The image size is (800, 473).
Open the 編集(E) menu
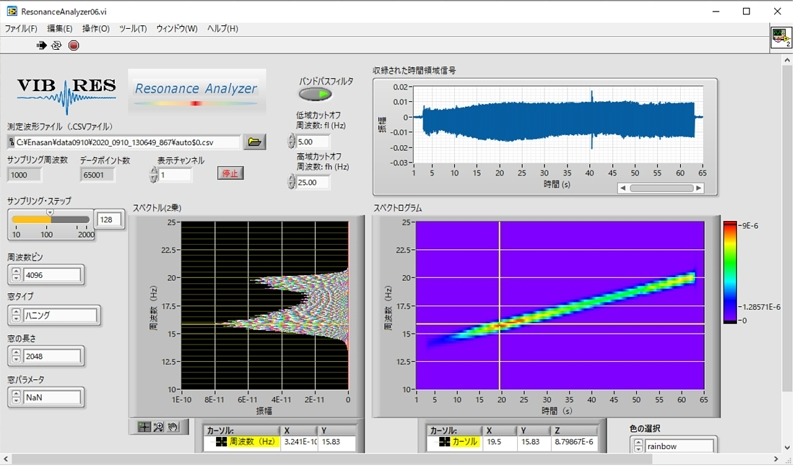click(x=60, y=29)
